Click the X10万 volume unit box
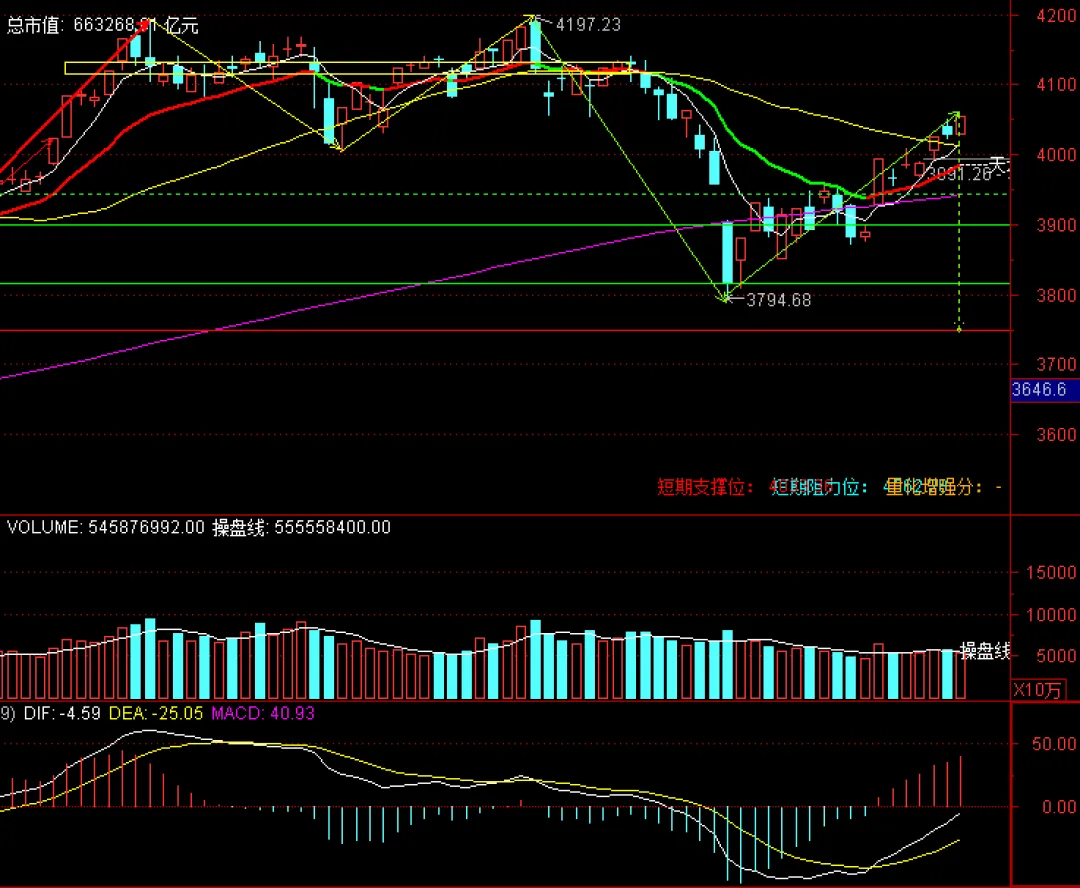This screenshot has height=888, width=1080. tap(1037, 690)
